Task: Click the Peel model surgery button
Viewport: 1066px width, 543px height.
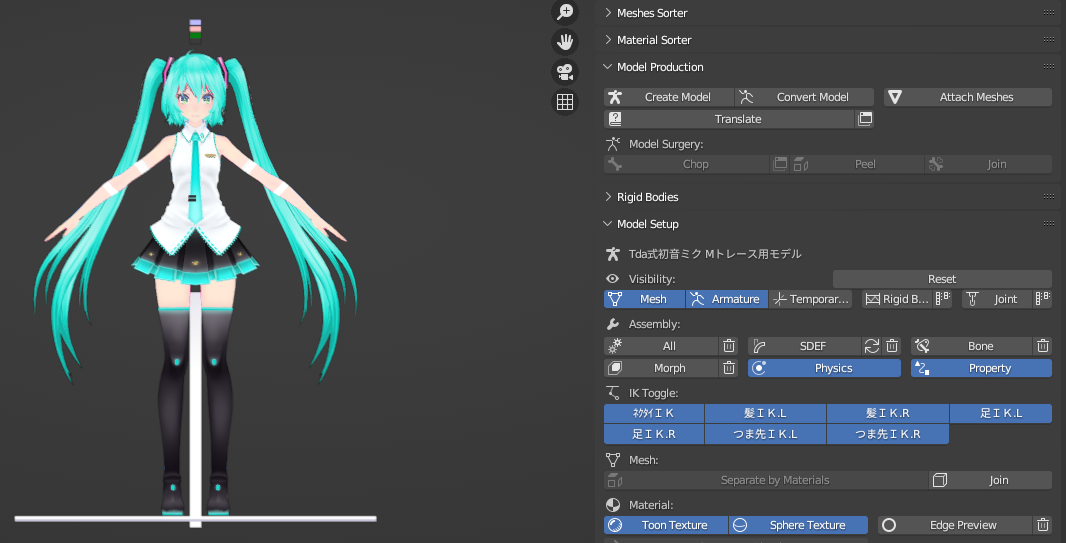Action: click(857, 164)
